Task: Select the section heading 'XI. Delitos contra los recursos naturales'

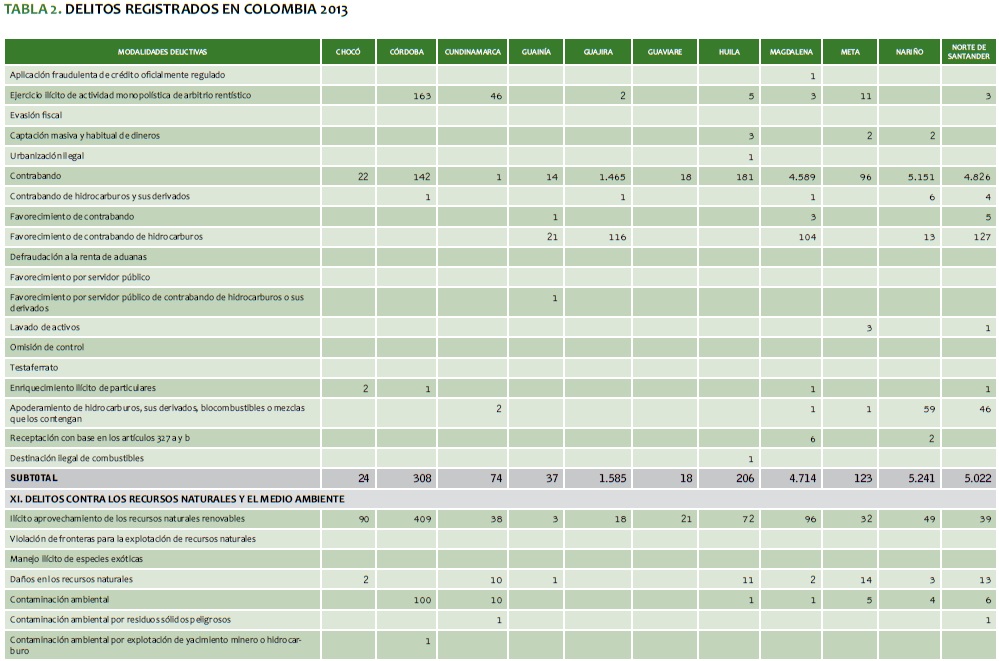Action: [177, 498]
